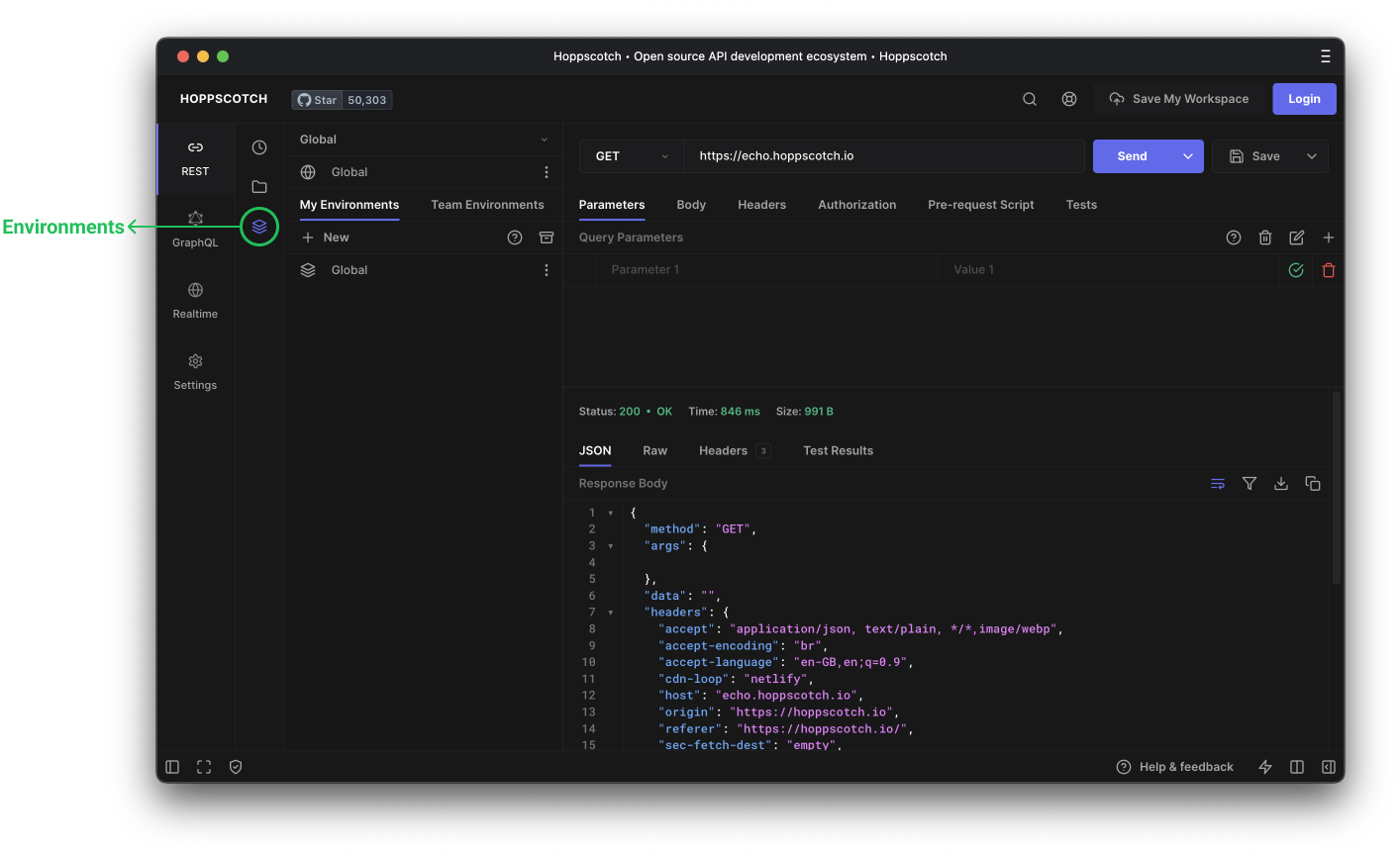Image resolution: width=1400 pixels, height=856 pixels.
Task: Show request History clock icon
Action: (259, 147)
